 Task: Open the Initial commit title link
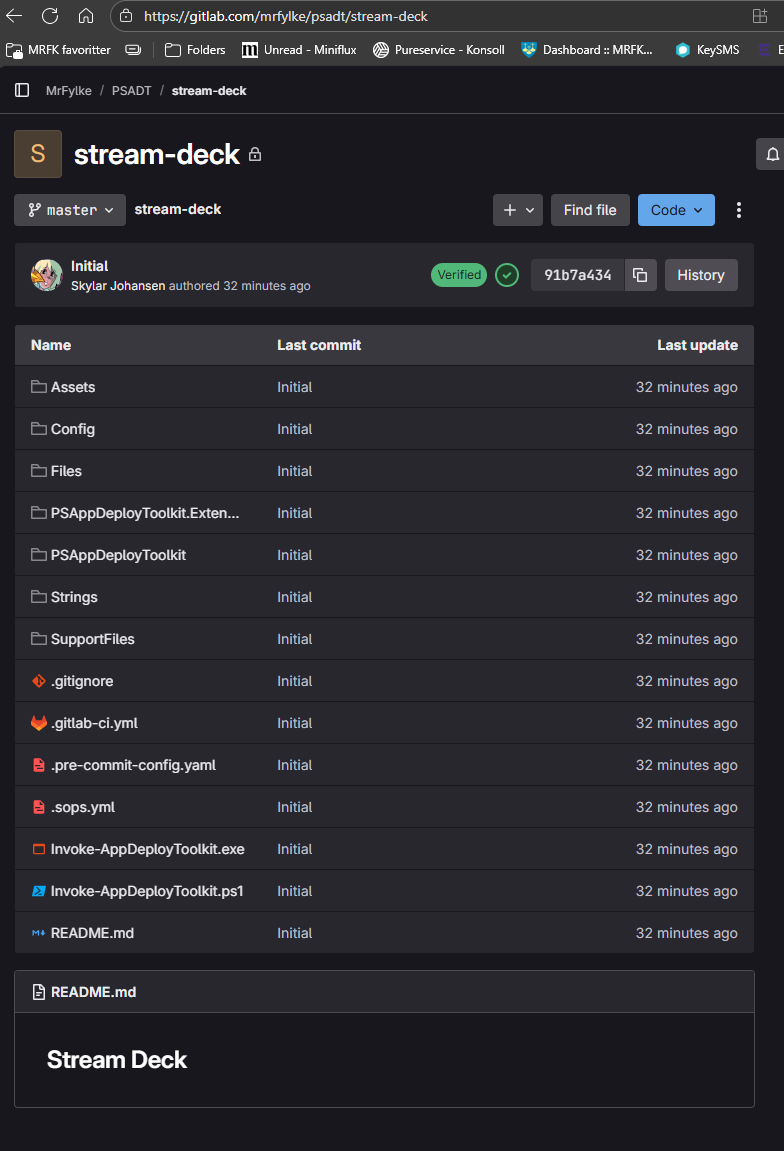(x=90, y=266)
